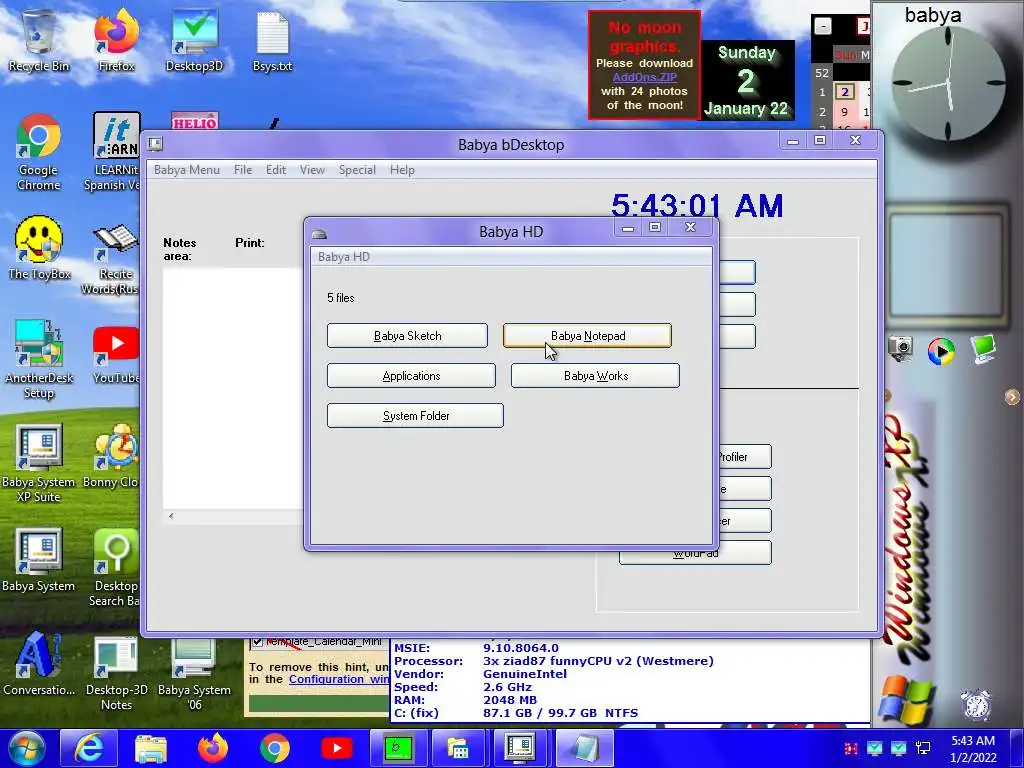Viewport: 1024px width, 768px height.
Task: Open the Edit menu in Babya bDesktop
Action: click(x=276, y=170)
